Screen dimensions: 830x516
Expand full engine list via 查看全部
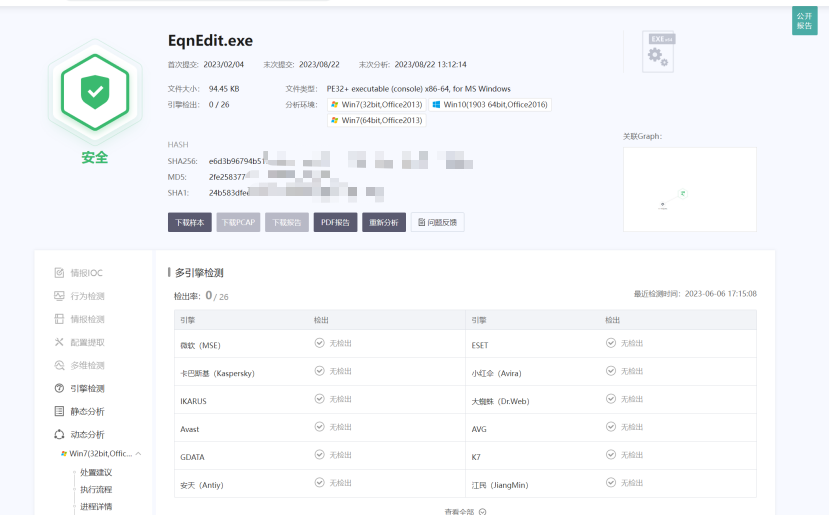point(465,511)
